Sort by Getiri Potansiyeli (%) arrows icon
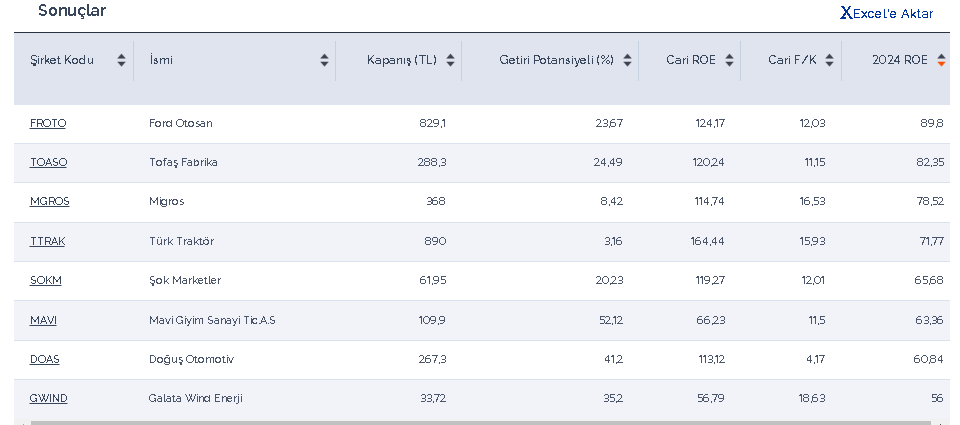 click(x=627, y=60)
